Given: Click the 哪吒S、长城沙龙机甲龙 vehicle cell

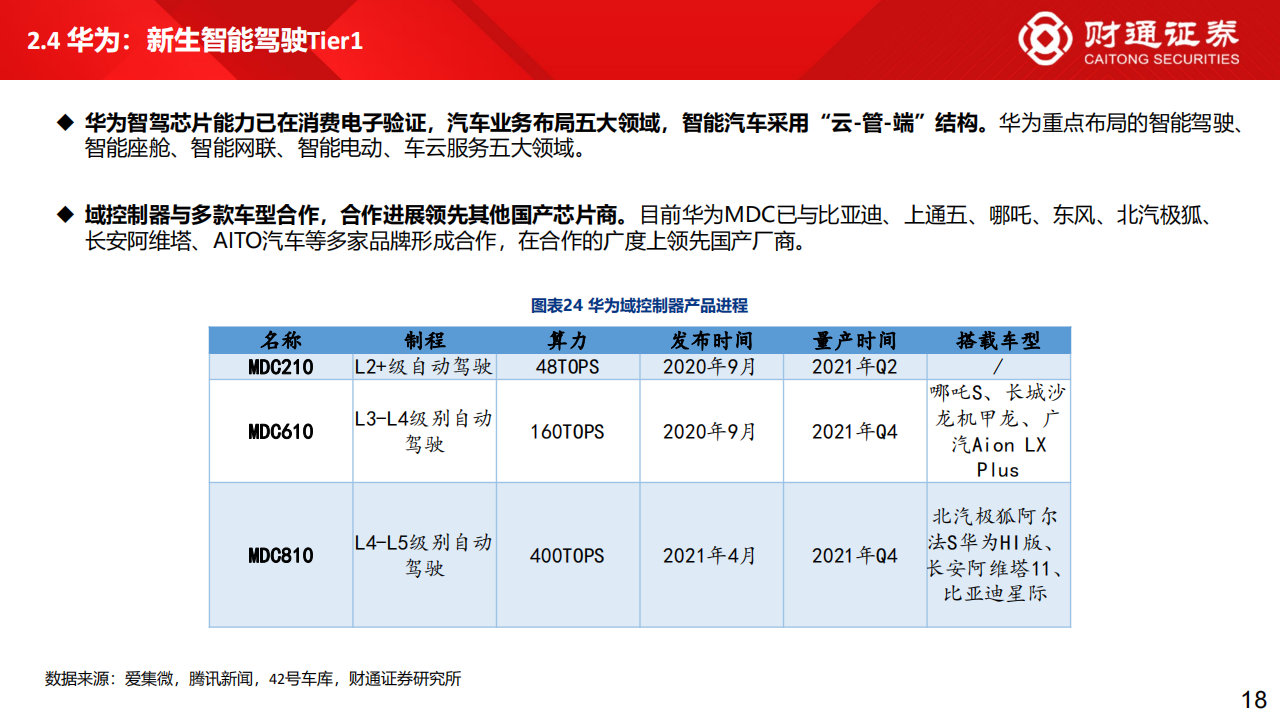Looking at the screenshot, I should pos(998,432).
